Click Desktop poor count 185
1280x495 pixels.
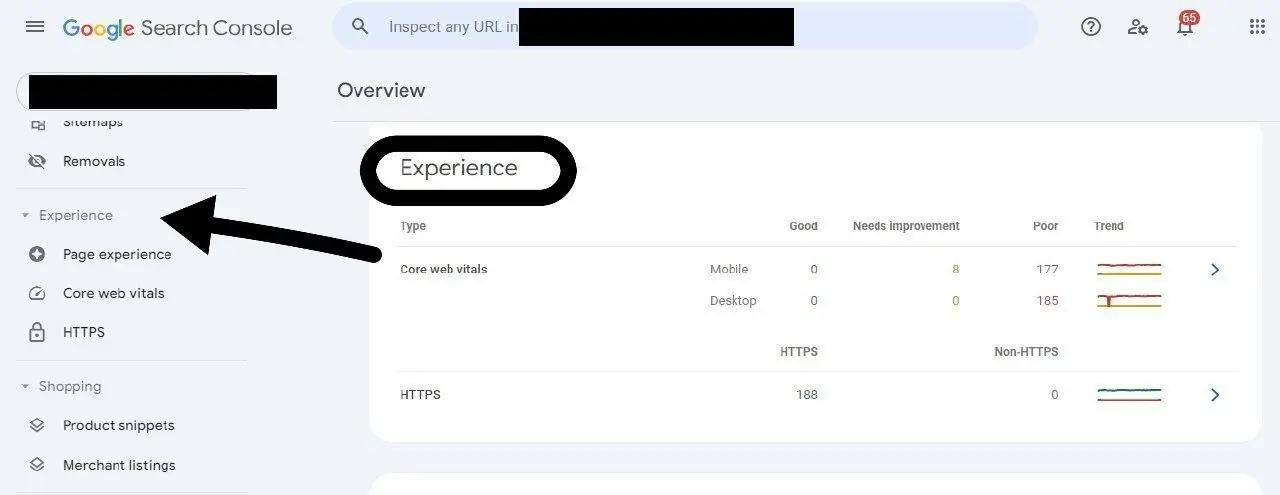[1047, 300]
